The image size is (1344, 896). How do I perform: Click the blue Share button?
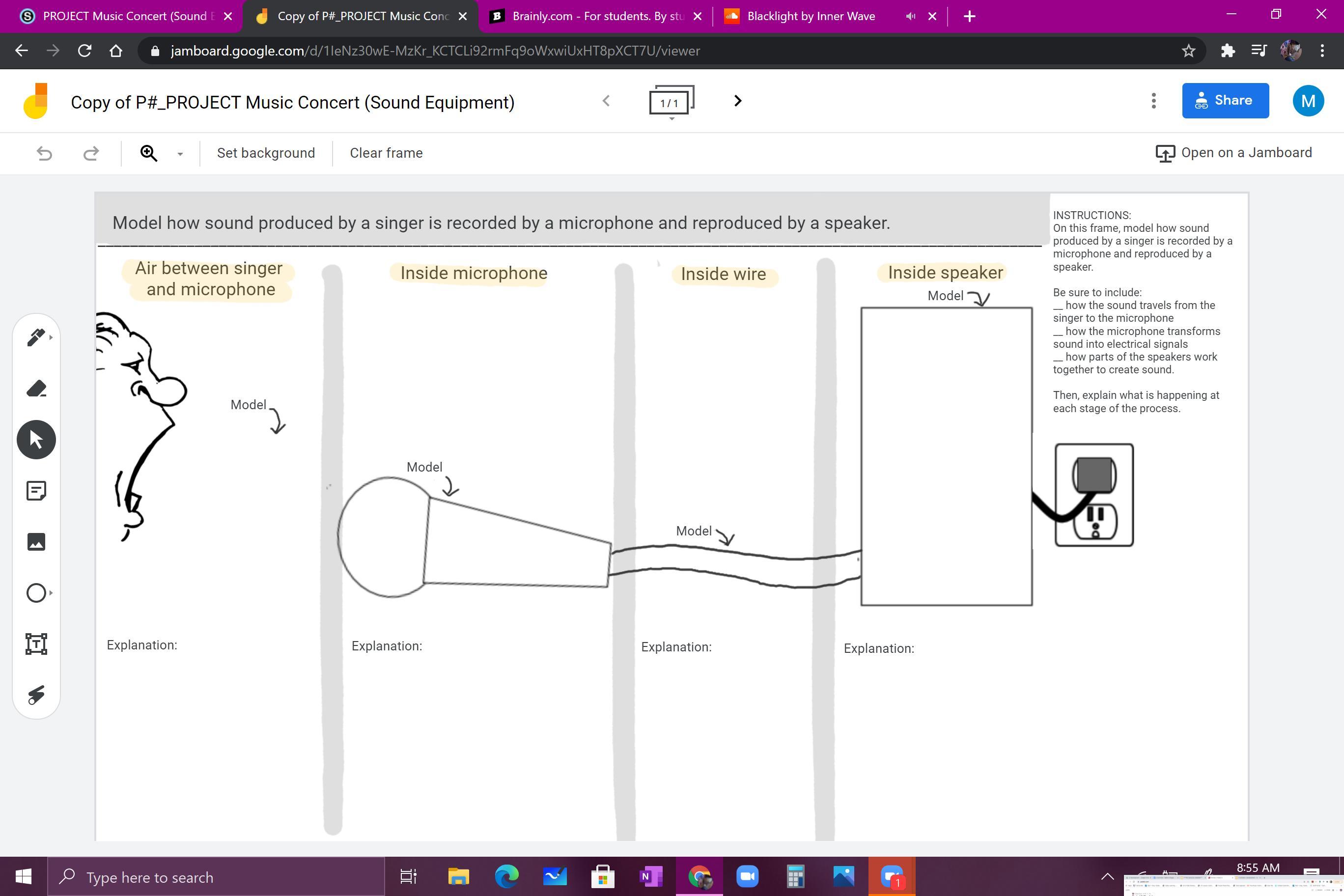click(x=1225, y=101)
